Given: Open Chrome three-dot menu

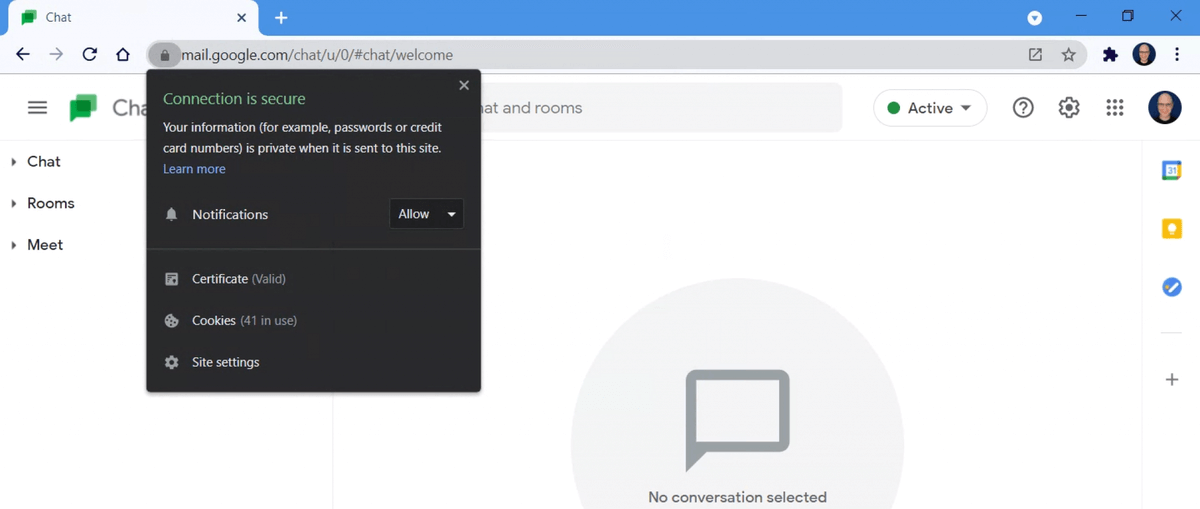Looking at the screenshot, I should [x=1177, y=55].
